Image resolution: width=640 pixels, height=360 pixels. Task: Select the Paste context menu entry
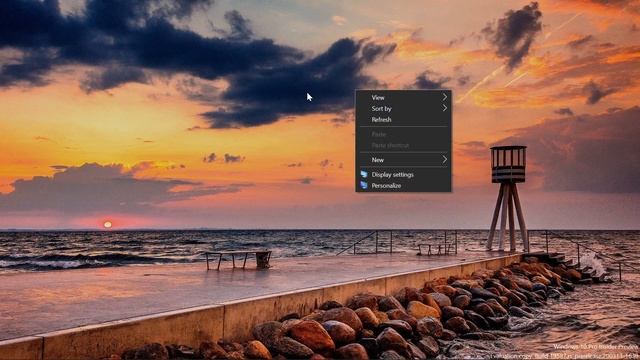tap(403, 134)
